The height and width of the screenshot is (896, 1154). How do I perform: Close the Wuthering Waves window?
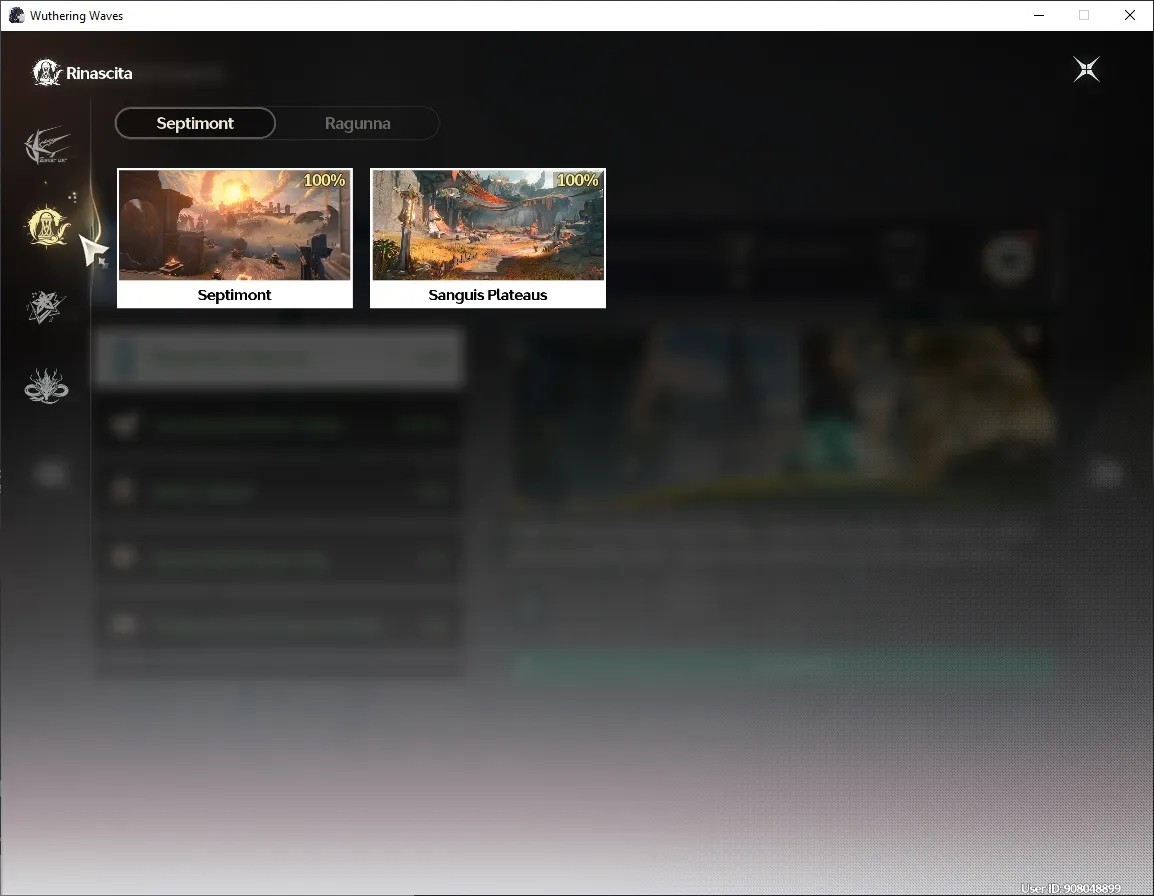(1130, 15)
